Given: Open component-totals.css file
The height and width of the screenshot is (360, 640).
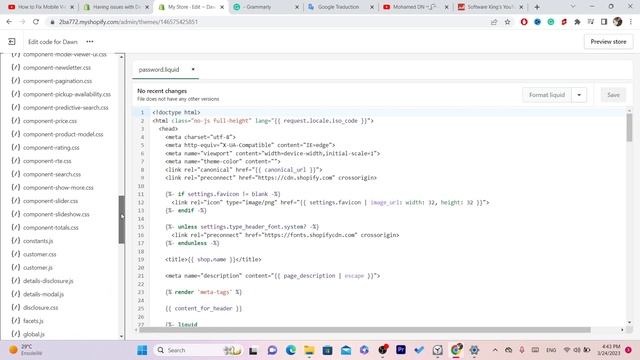Looking at the screenshot, I should (51, 228).
